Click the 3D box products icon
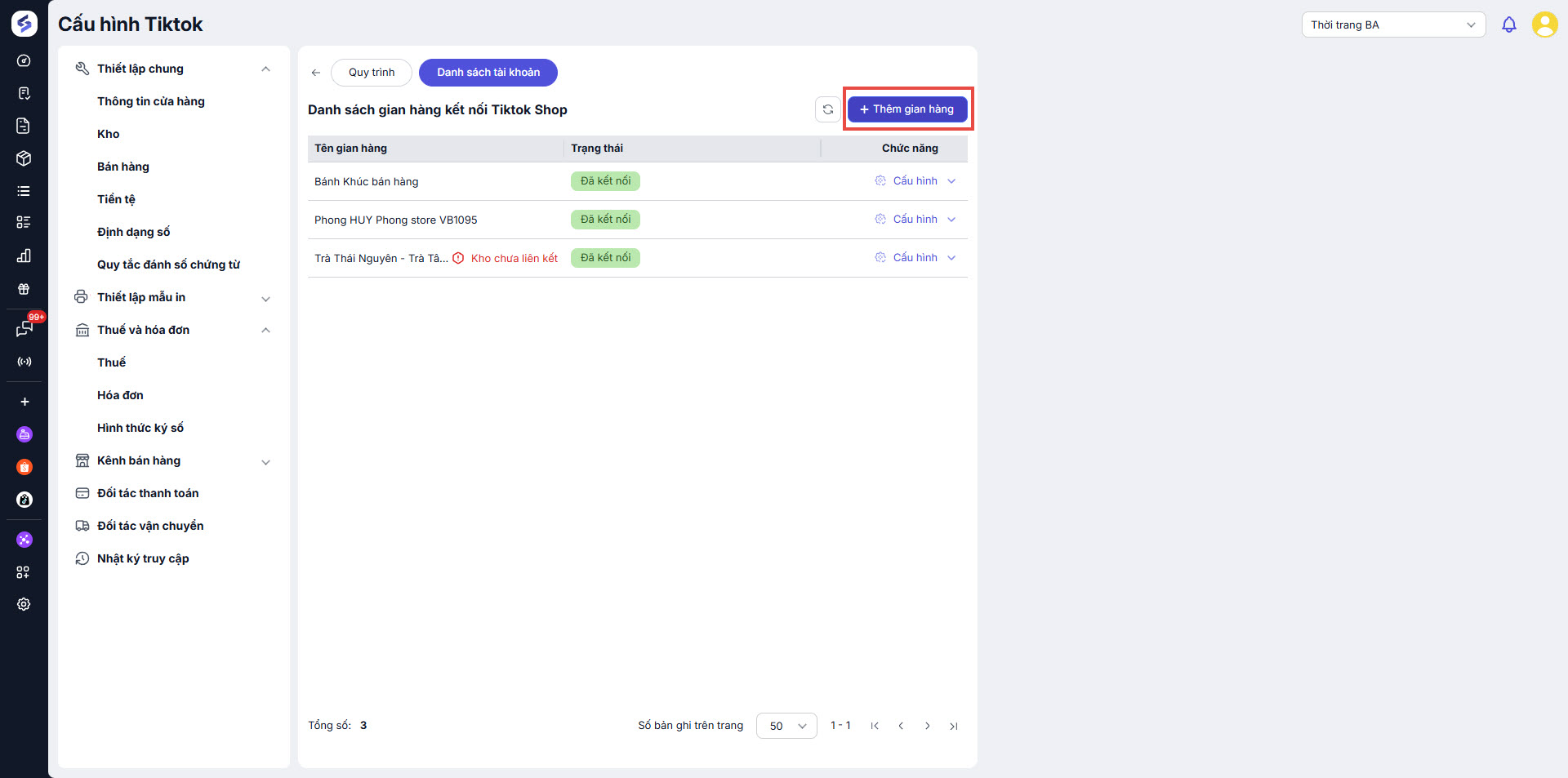1568x778 pixels. (24, 158)
